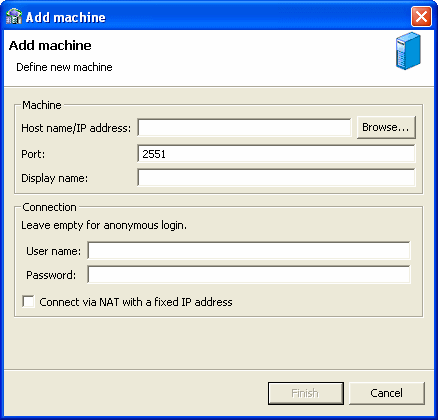Image resolution: width=438 pixels, height=420 pixels.
Task: Click the 'Host name/IP address:' label
Action: [76, 128]
